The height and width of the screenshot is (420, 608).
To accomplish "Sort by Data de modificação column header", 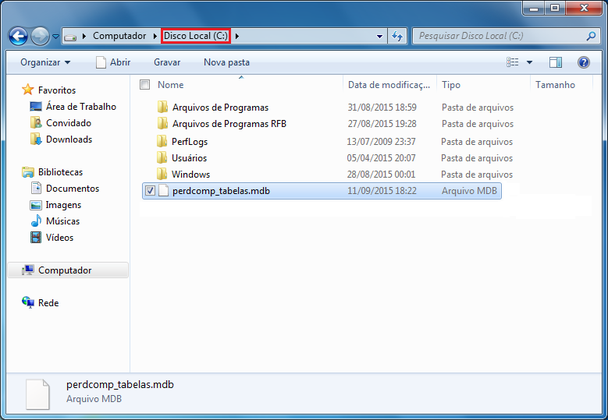I will click(388, 85).
